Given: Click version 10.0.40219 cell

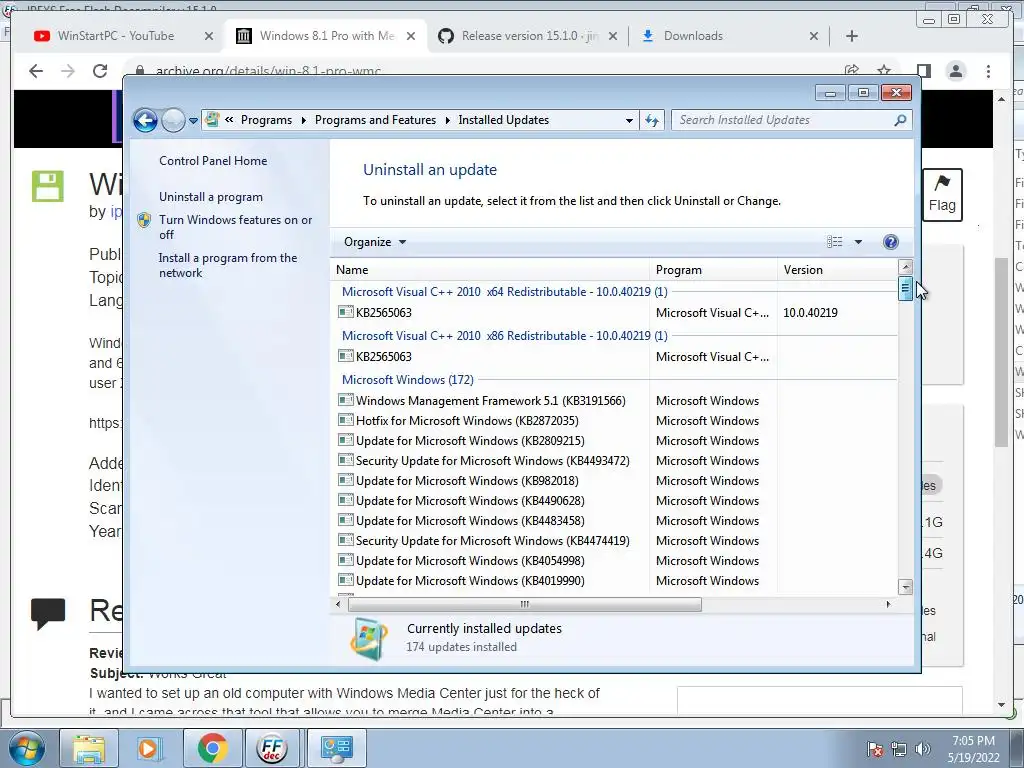Looking at the screenshot, I should click(810, 313).
